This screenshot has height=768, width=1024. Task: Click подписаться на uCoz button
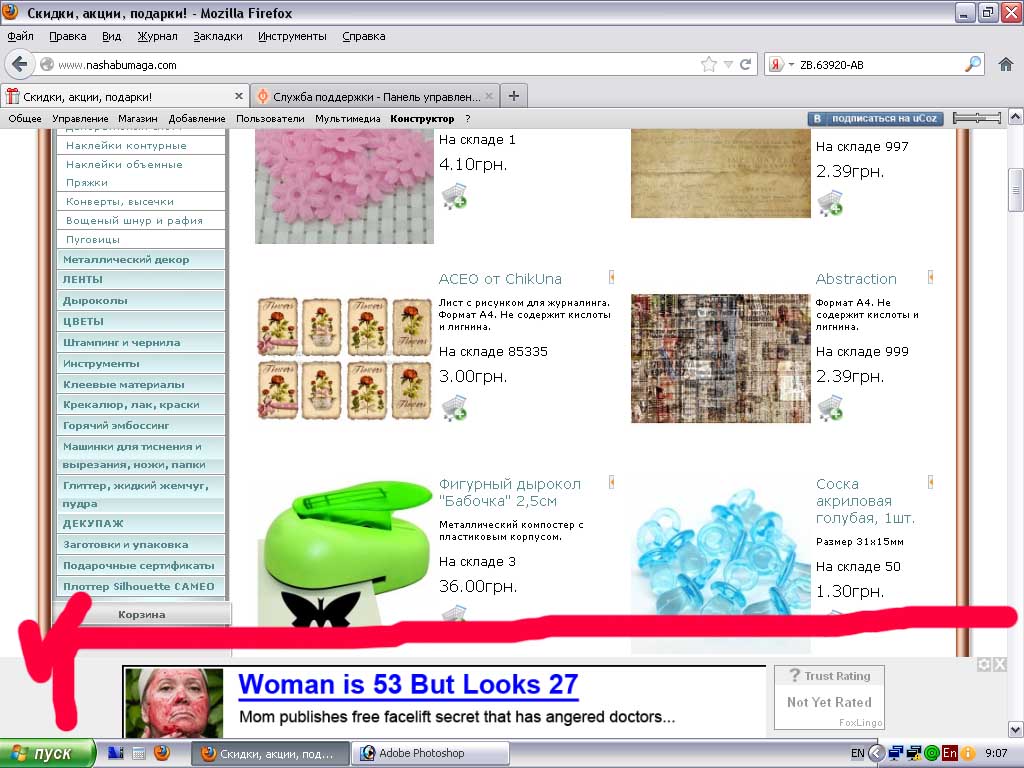(876, 118)
